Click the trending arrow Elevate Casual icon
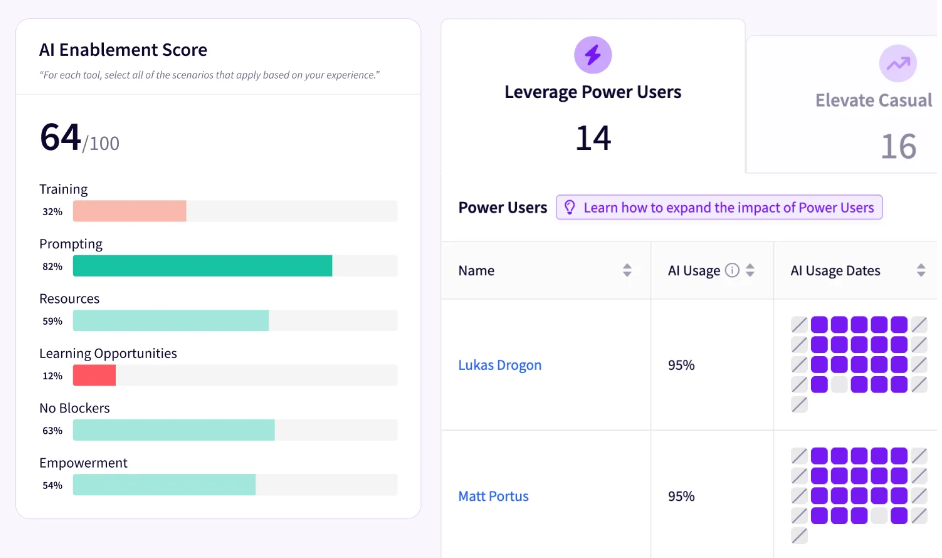Viewport: 942px width, 558px height. [898, 63]
